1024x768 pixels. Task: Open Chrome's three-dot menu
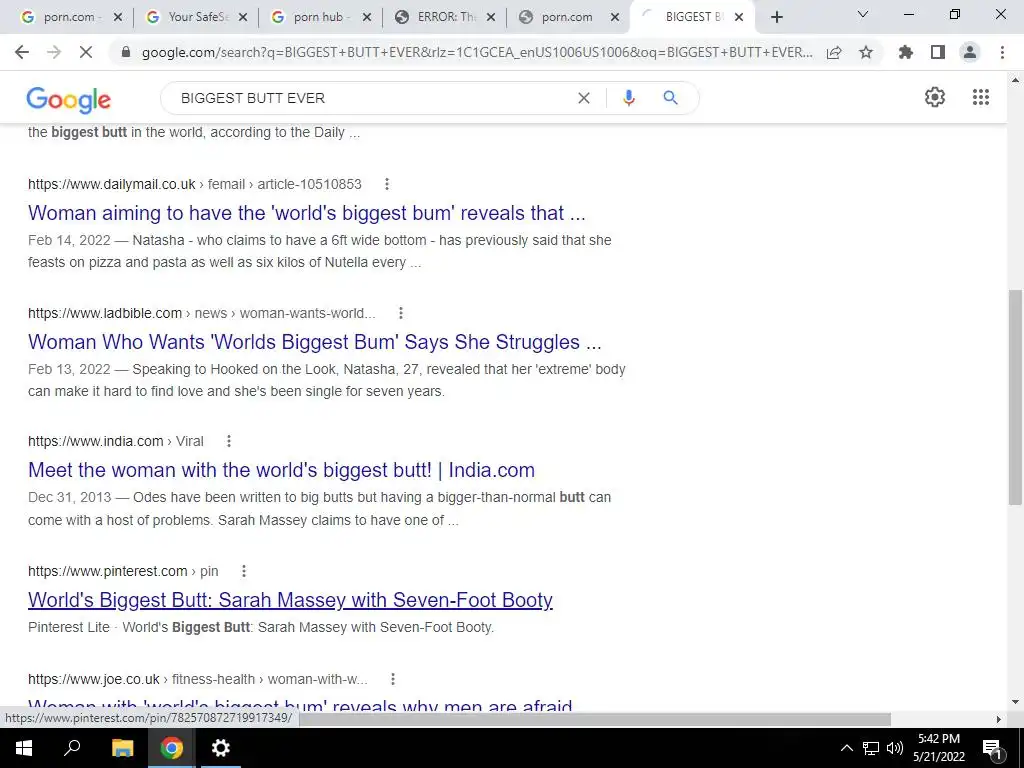[1002, 52]
